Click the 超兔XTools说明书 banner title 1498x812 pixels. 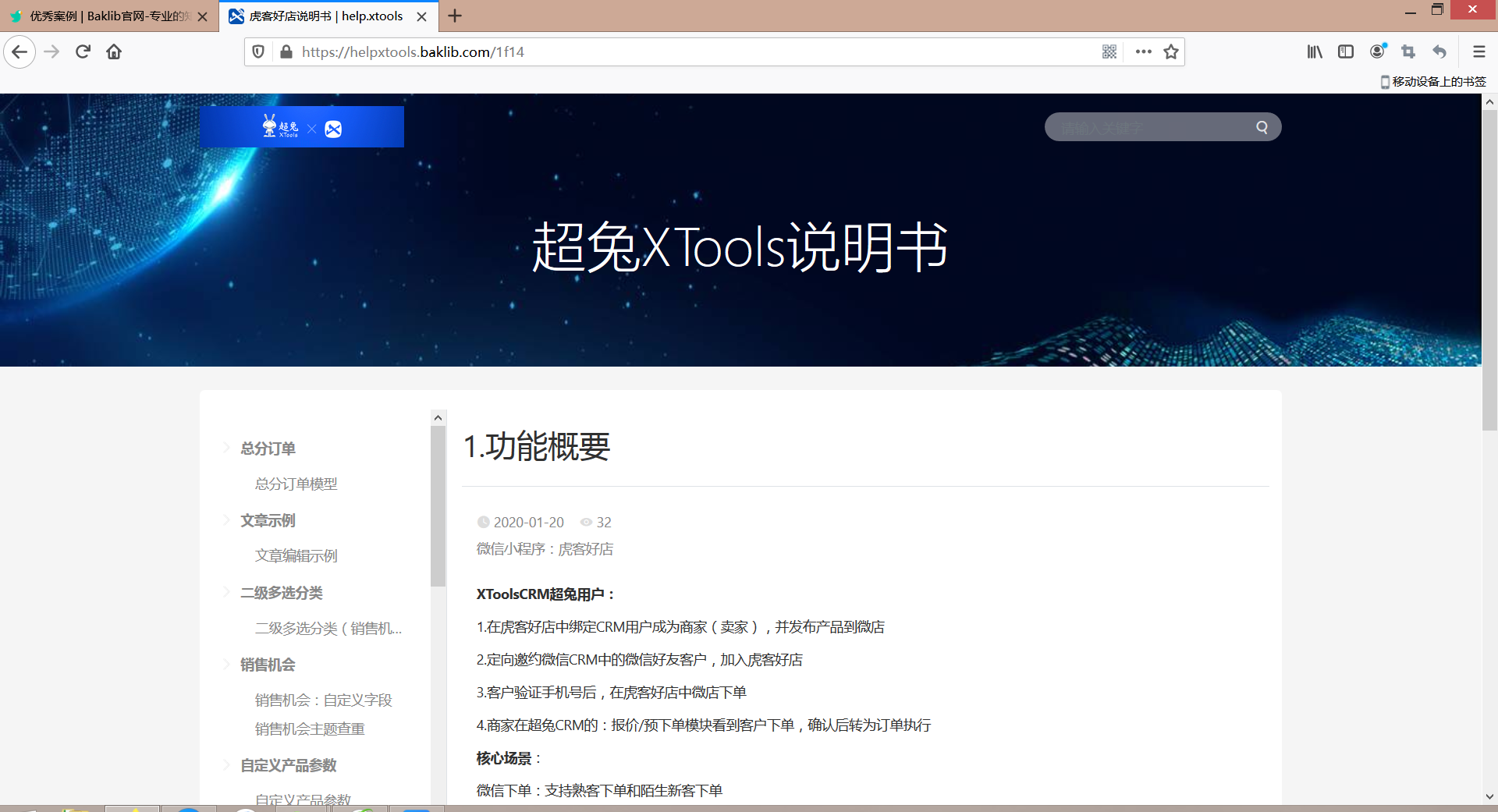click(740, 247)
